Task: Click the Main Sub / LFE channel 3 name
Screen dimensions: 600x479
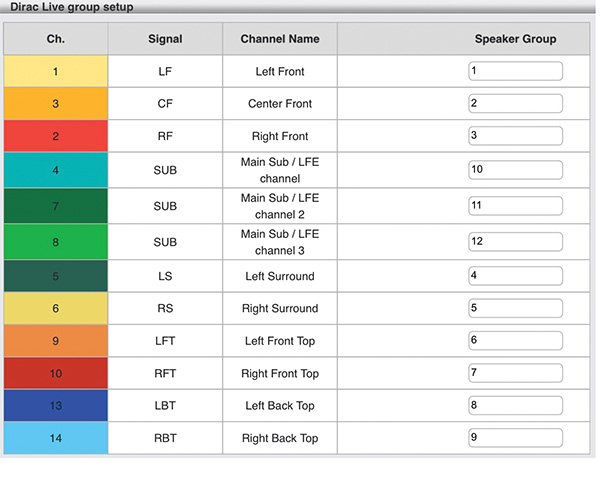Action: 280,243
